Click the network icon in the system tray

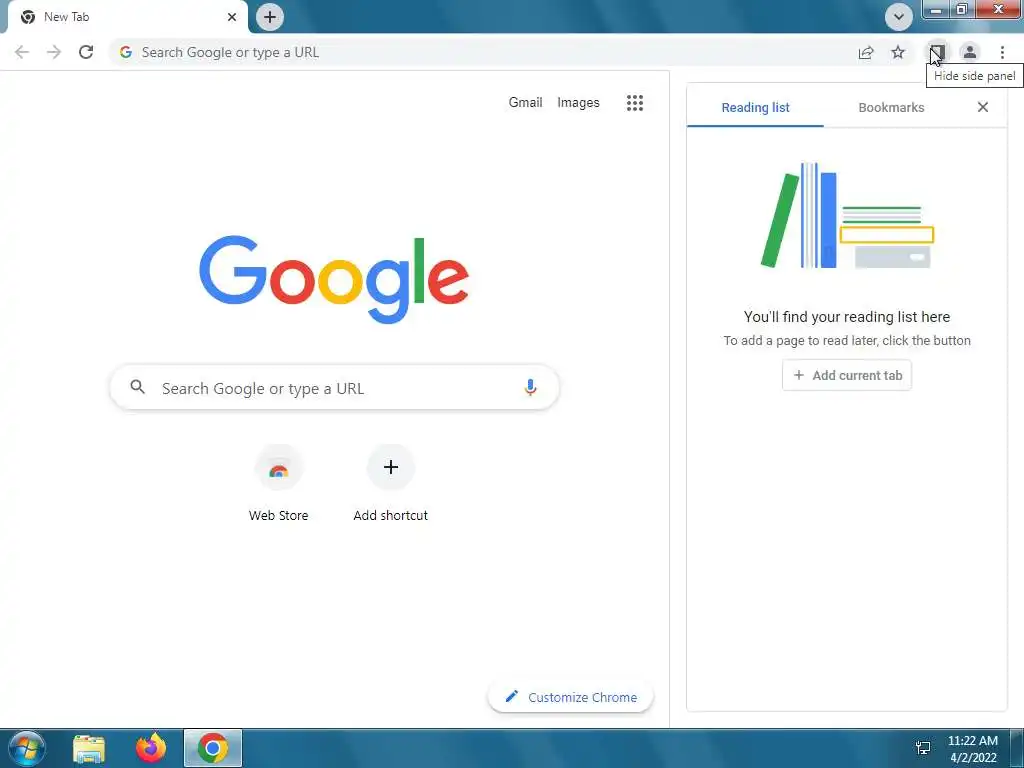[923, 748]
